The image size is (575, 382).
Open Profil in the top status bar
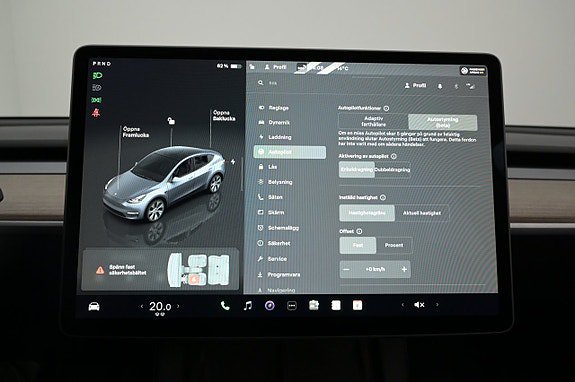[275, 67]
